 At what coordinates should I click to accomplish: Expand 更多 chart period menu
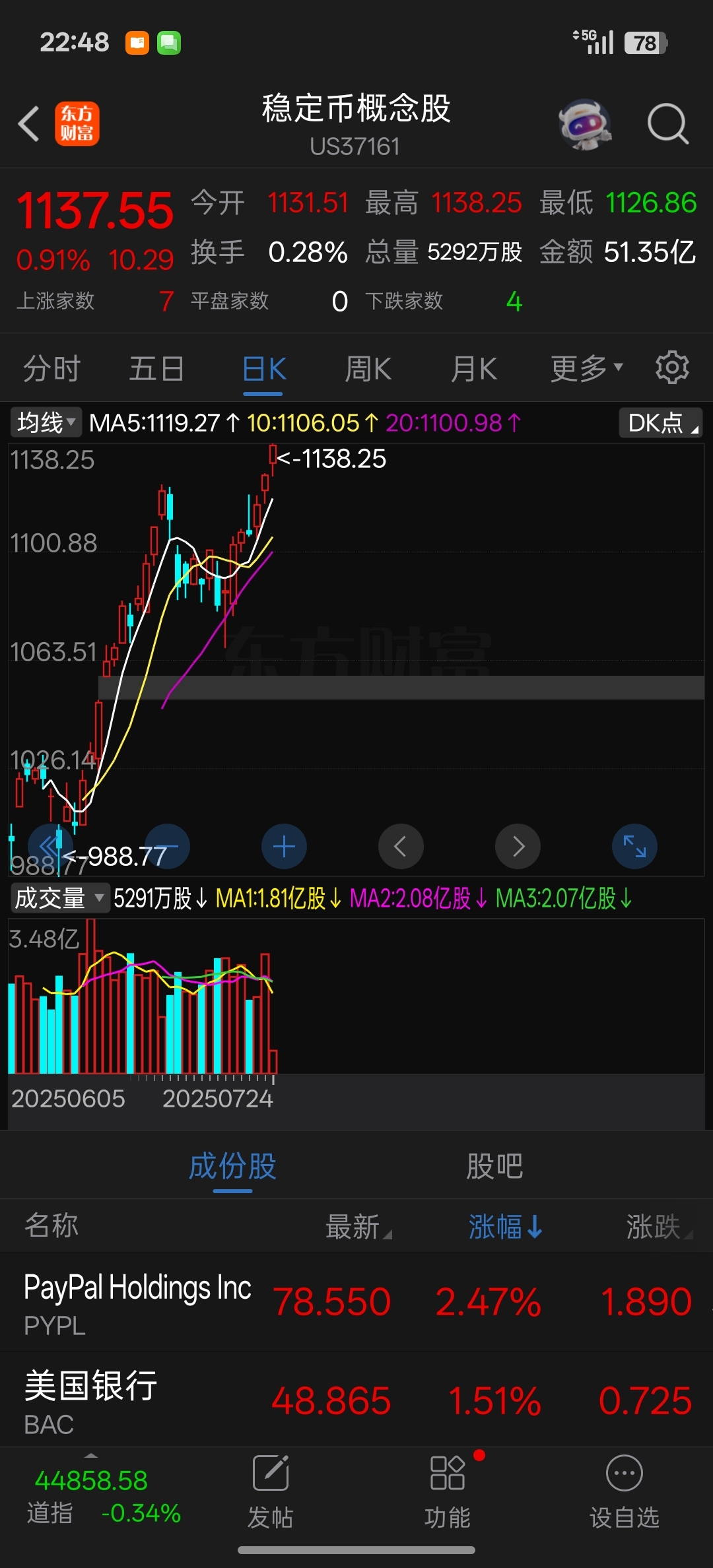pos(586,368)
